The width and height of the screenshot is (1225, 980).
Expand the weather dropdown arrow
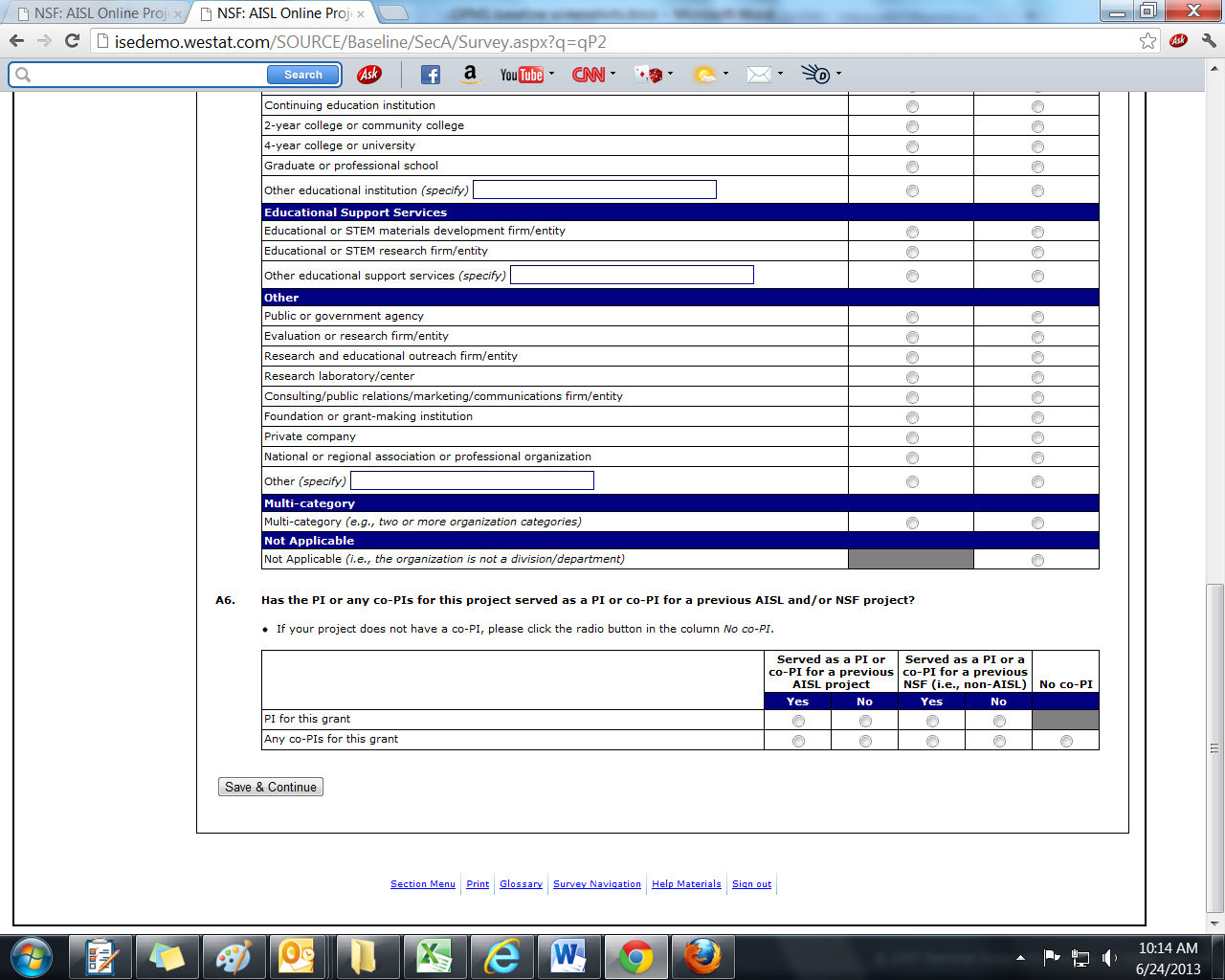click(x=725, y=74)
